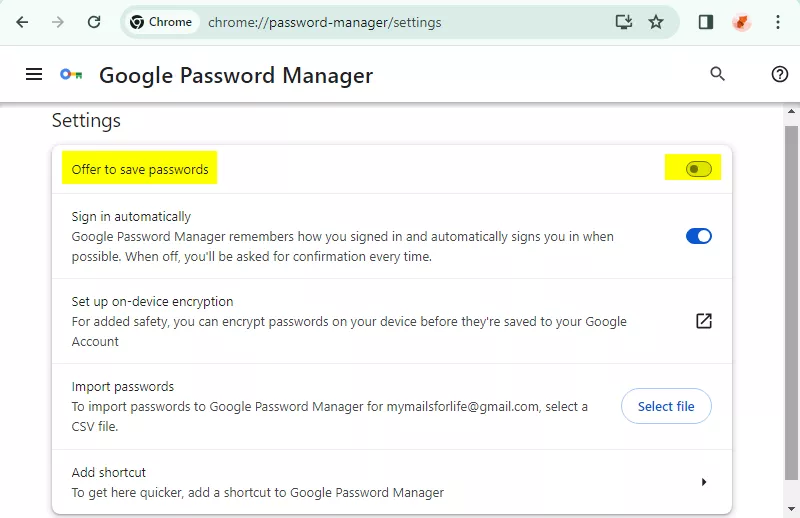Click the browser forward arrow
This screenshot has width=800, height=518.
pos(58,22)
